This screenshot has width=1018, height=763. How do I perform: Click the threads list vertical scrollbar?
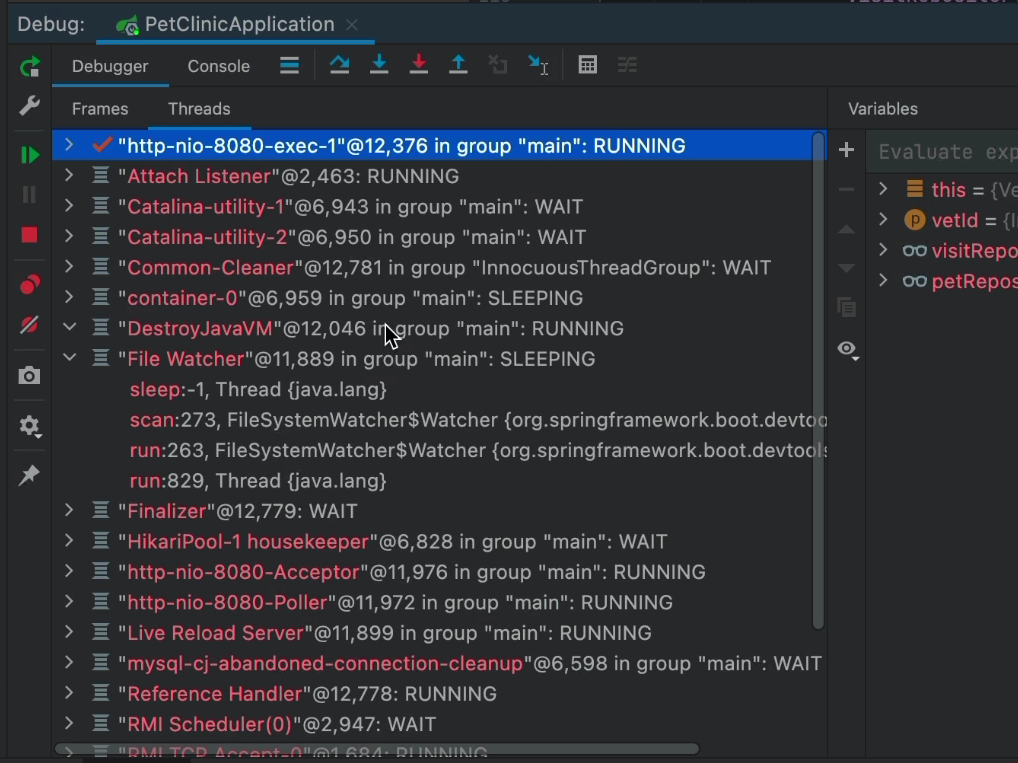(818, 380)
